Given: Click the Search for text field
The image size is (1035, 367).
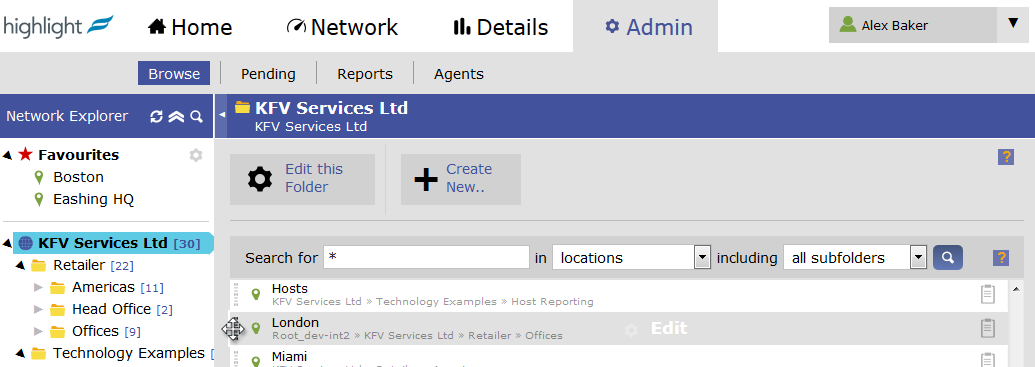Looking at the screenshot, I should coord(426,257).
